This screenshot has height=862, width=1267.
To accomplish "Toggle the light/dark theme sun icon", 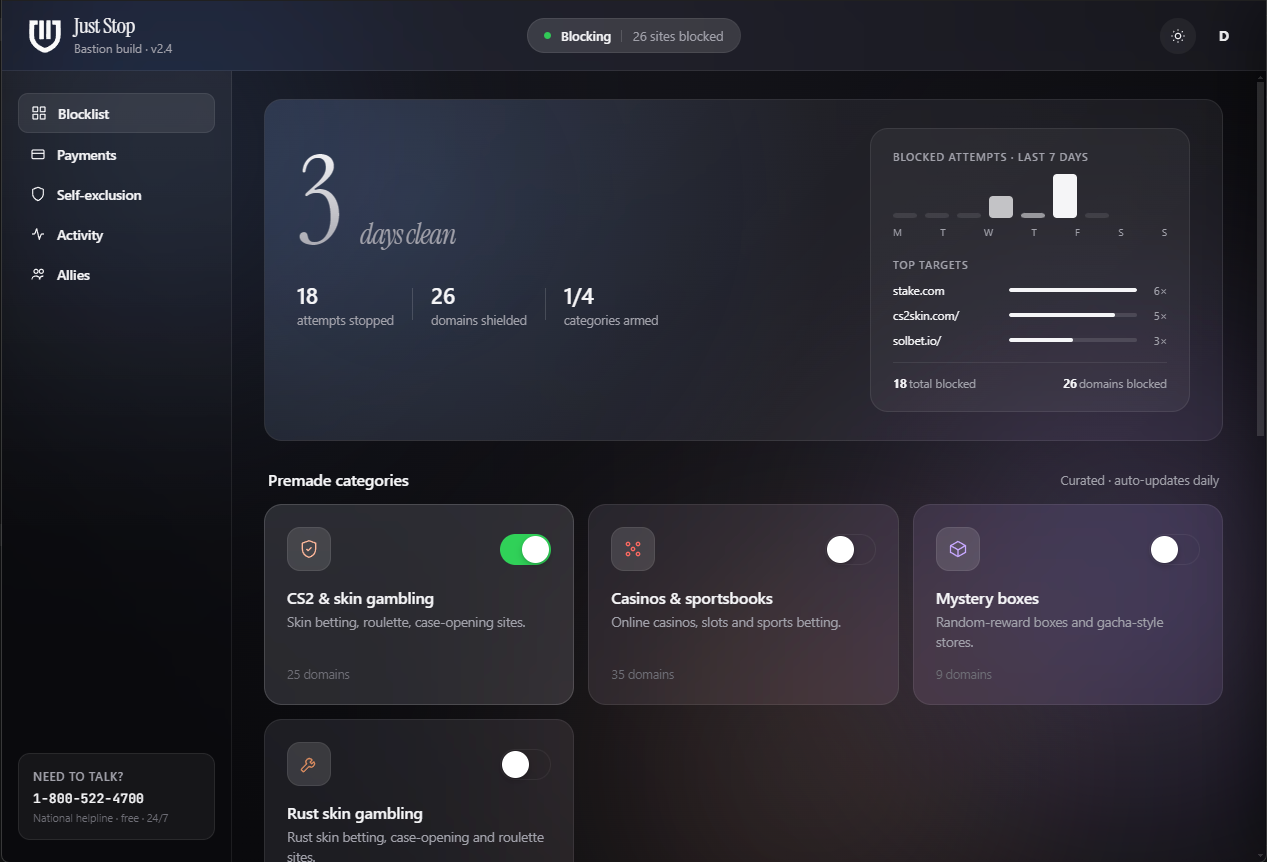I will pos(1178,36).
